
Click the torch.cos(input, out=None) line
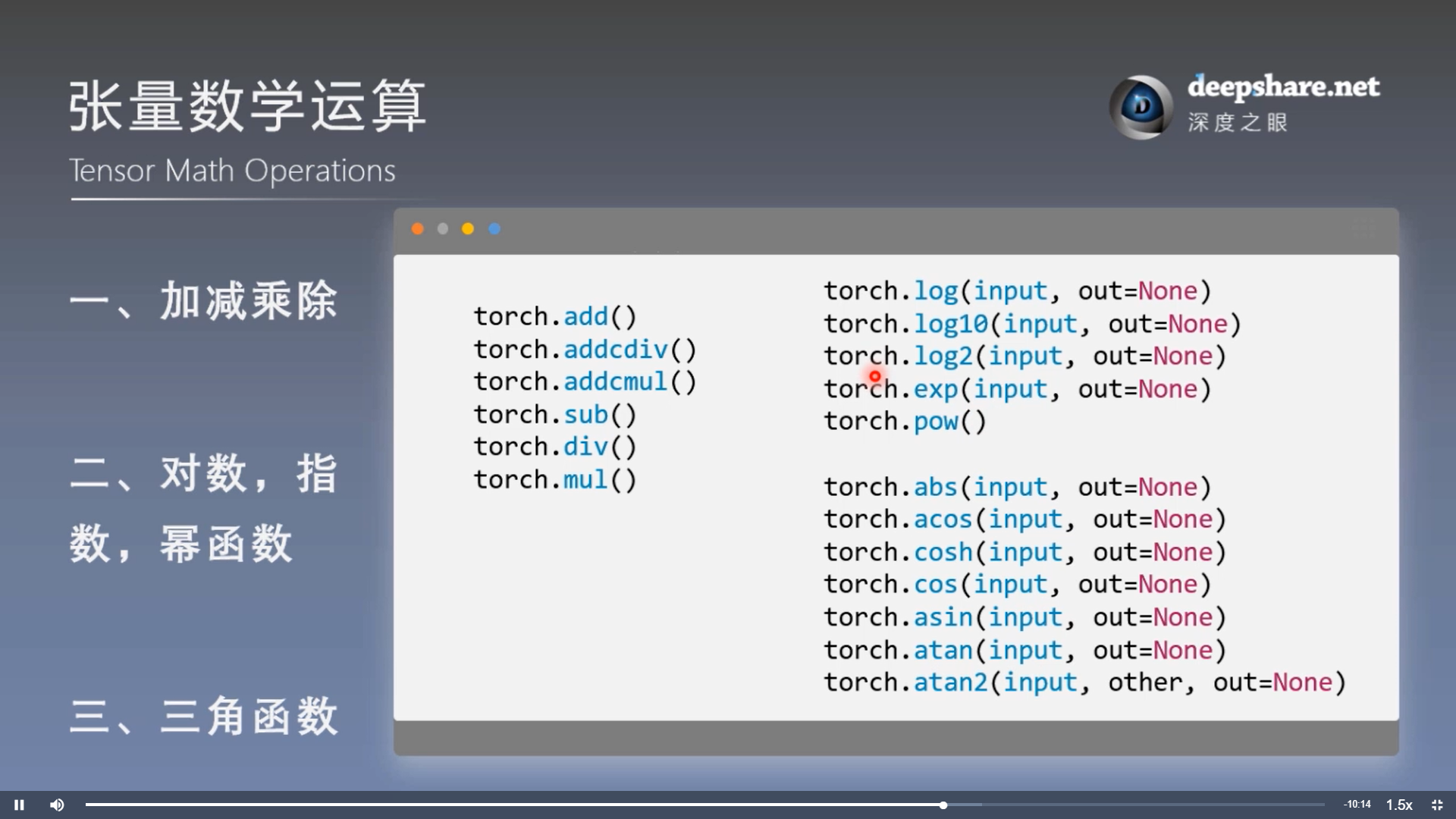coord(1018,585)
